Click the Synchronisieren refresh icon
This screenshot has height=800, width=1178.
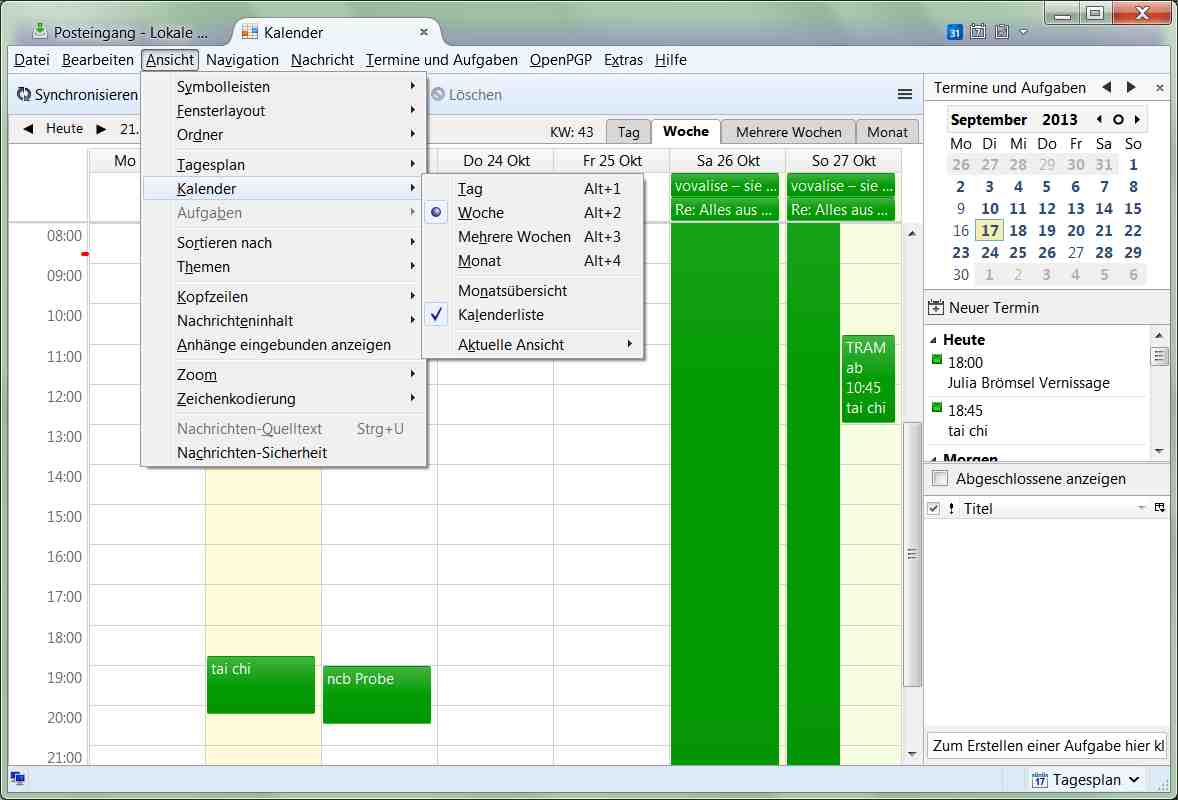coord(24,95)
